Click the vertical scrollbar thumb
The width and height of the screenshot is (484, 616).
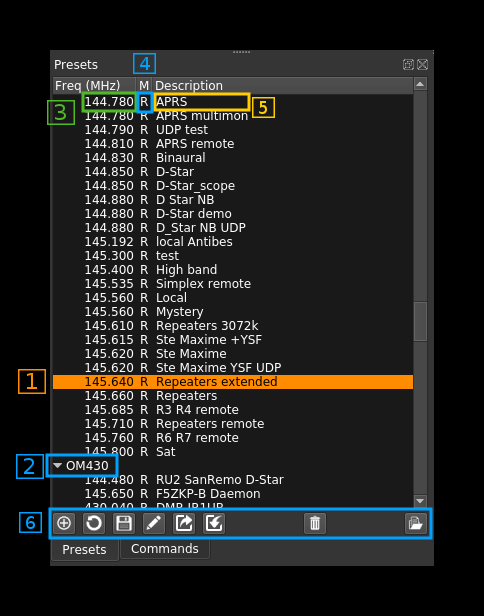coord(420,321)
